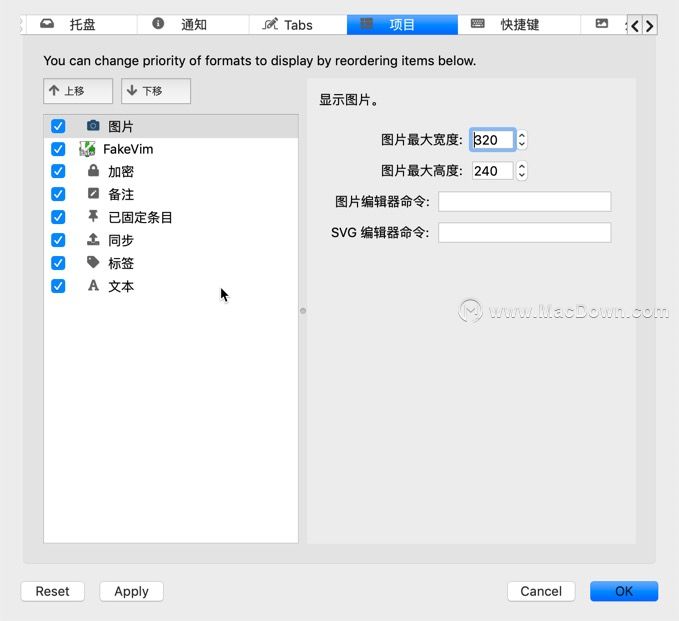Toggle the FakeVim checkbox
The image size is (679, 621).
tap(58, 149)
